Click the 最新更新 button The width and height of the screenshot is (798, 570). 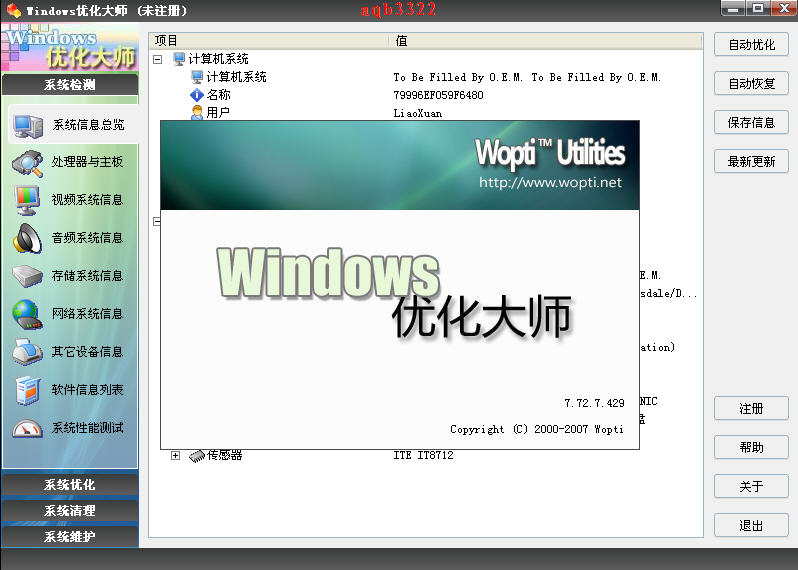click(x=751, y=162)
